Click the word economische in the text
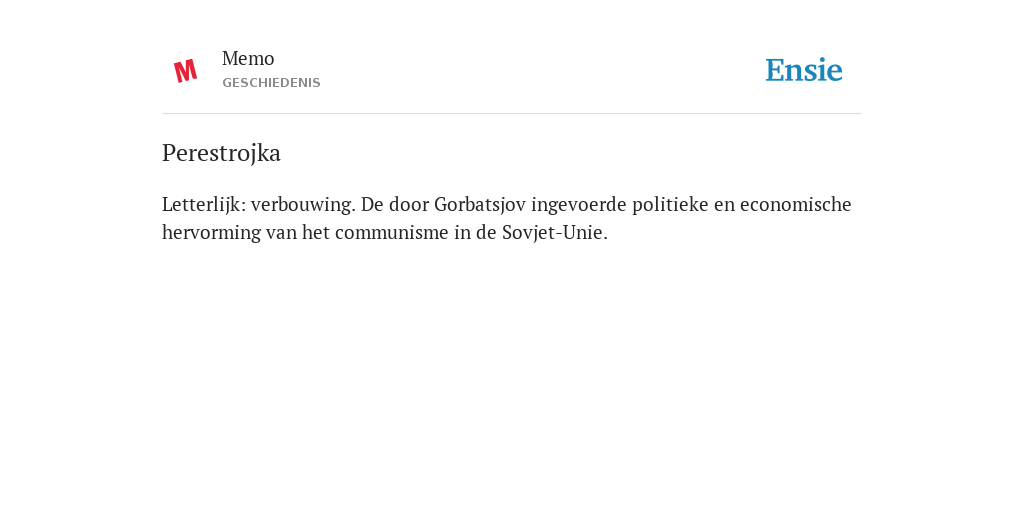The image size is (1024, 512). pos(795,204)
